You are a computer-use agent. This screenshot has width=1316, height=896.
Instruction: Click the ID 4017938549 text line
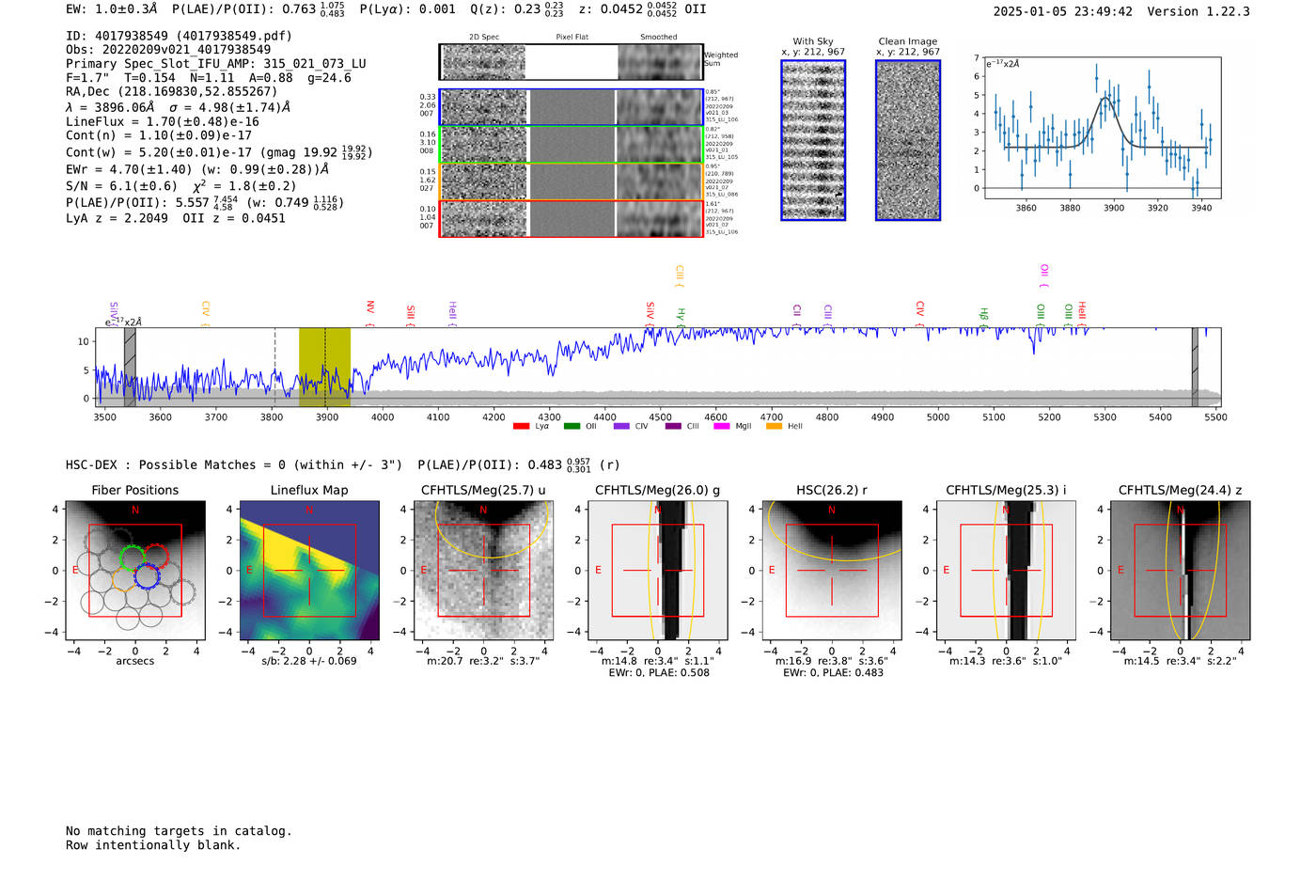click(179, 36)
